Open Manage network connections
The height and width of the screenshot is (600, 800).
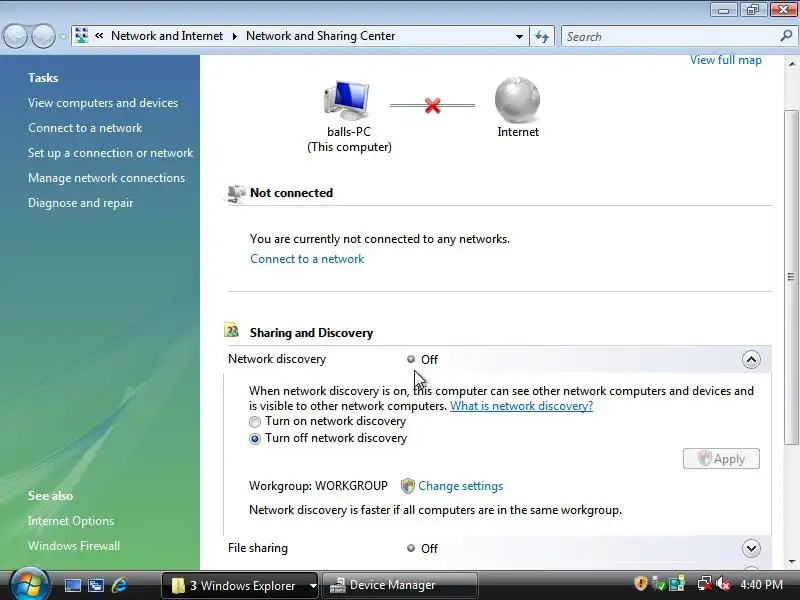pos(107,178)
